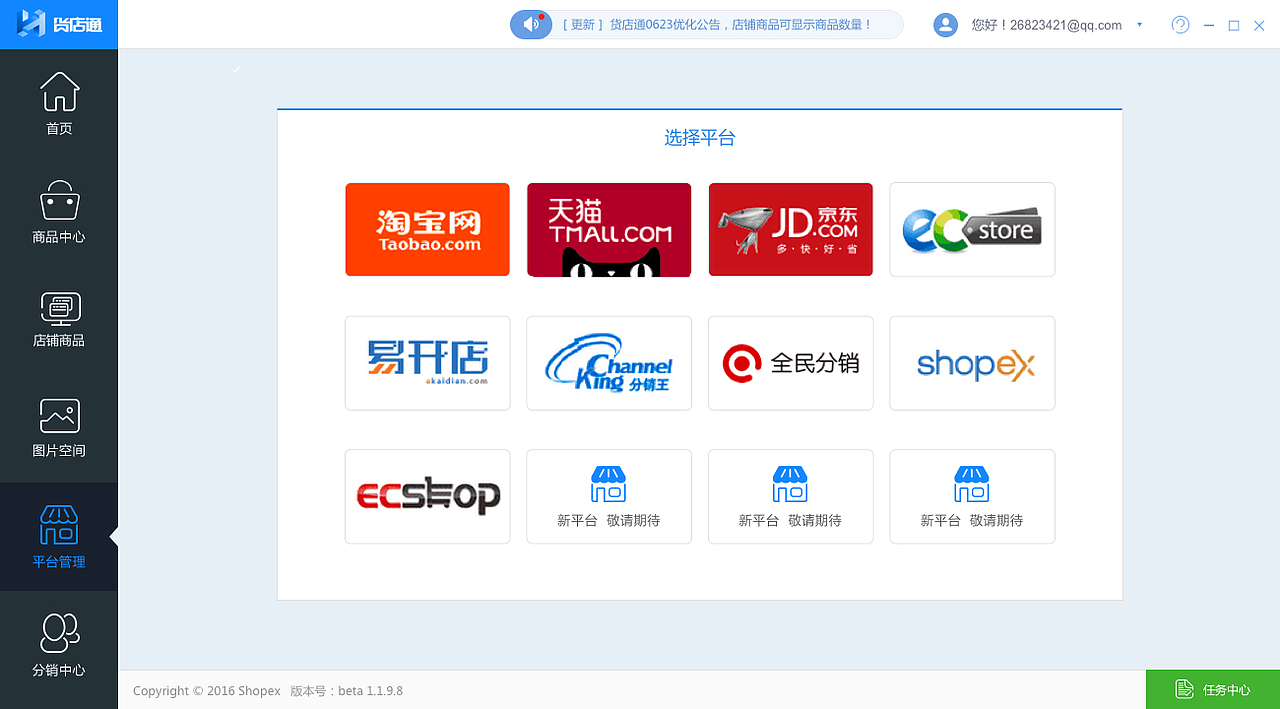The image size is (1280, 709).
Task: Click the version number beta 1.1.9.8
Action: point(370,691)
